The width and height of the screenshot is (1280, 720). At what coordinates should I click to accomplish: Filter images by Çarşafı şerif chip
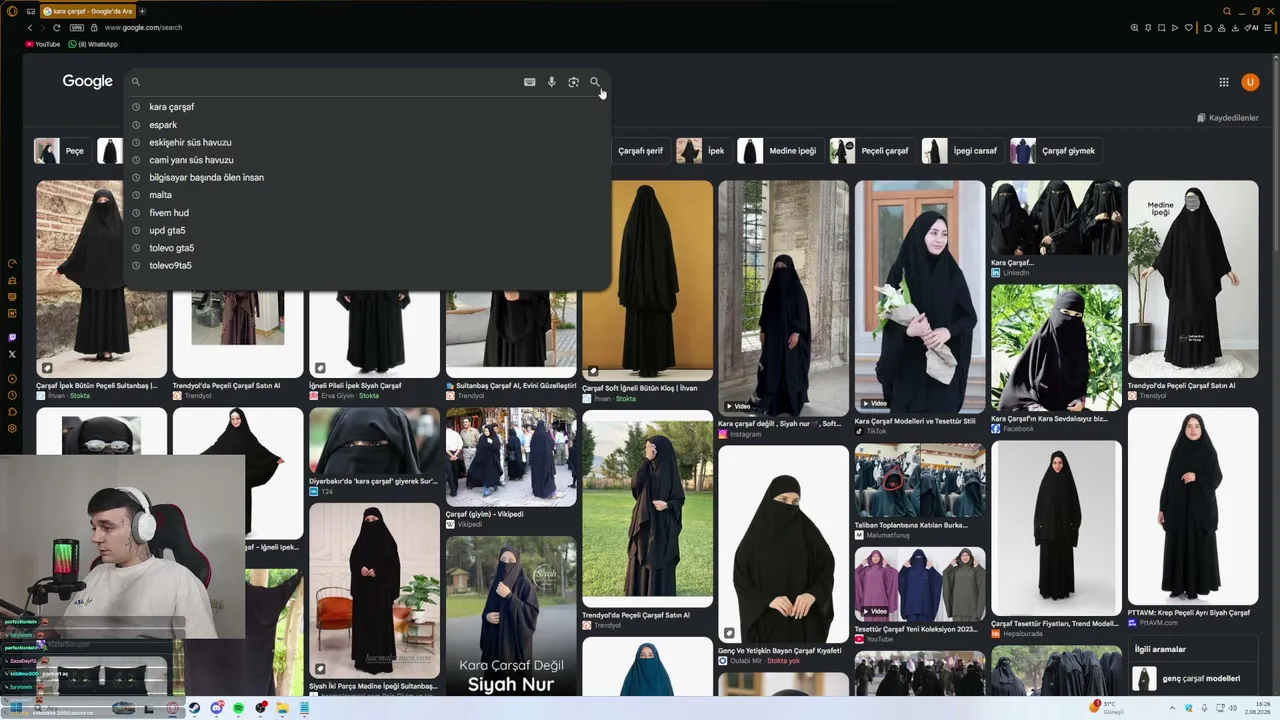640,151
